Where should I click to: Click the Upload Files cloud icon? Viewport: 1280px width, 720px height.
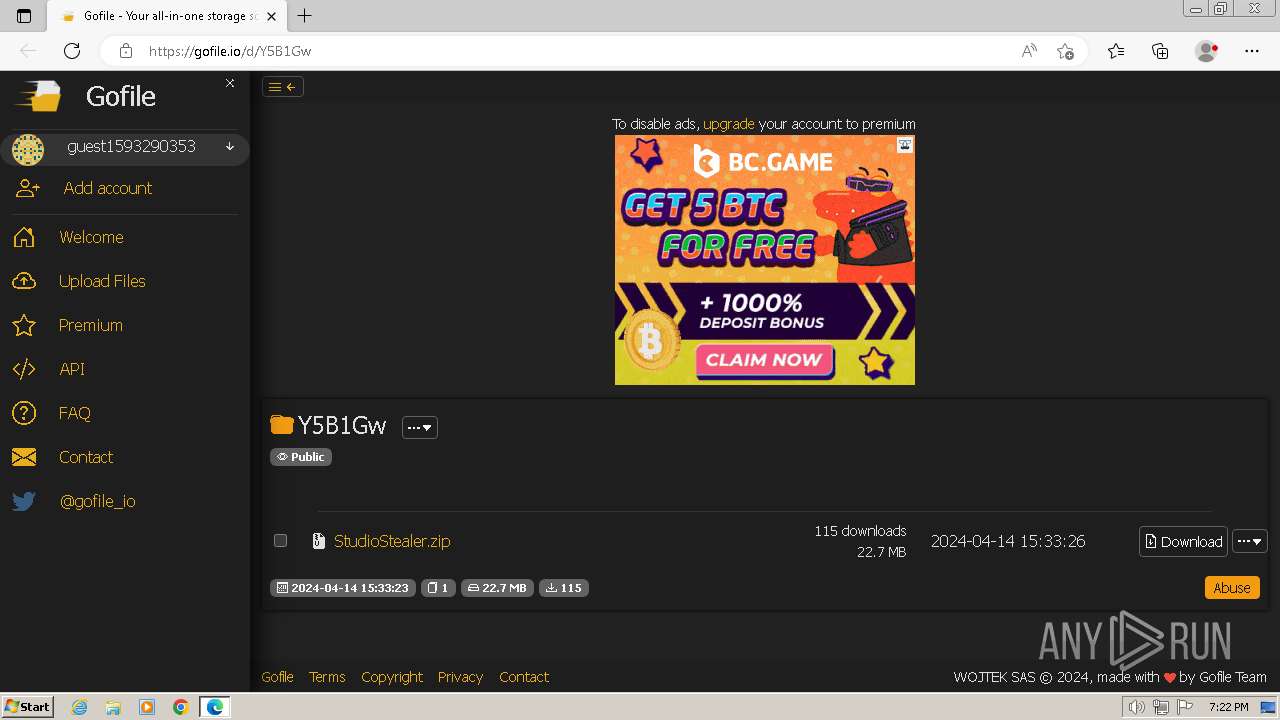point(24,281)
